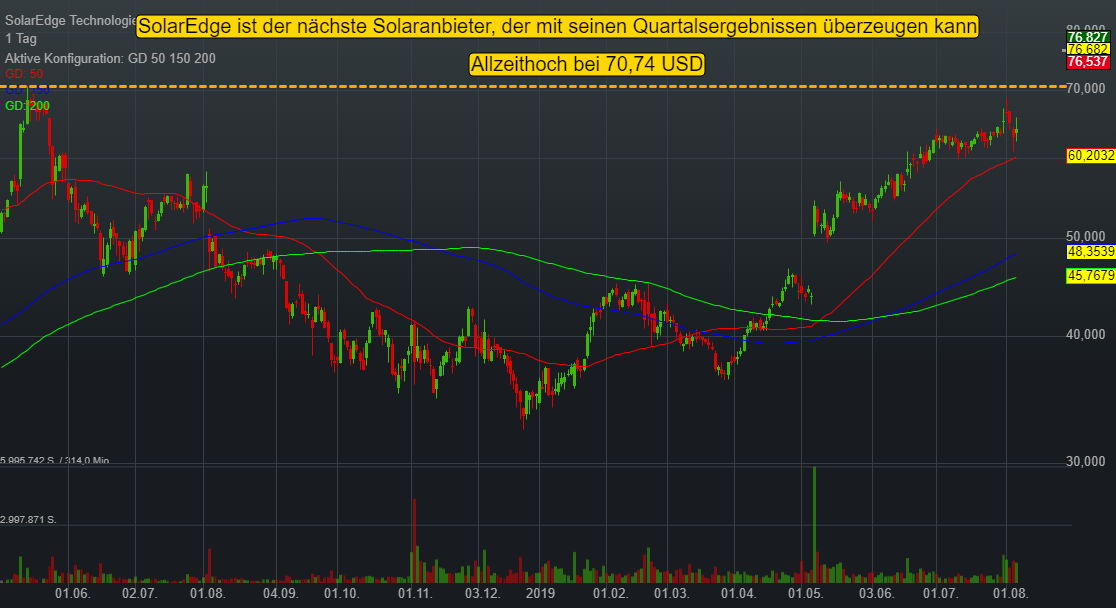
Task: Click the 30,000 price axis label
Action: click(x=1085, y=461)
